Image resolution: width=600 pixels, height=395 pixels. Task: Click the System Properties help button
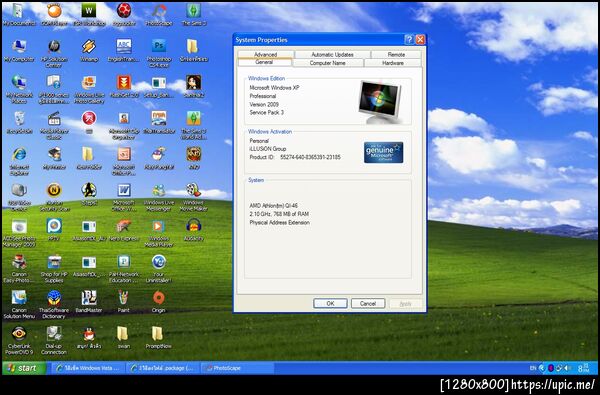coord(409,39)
